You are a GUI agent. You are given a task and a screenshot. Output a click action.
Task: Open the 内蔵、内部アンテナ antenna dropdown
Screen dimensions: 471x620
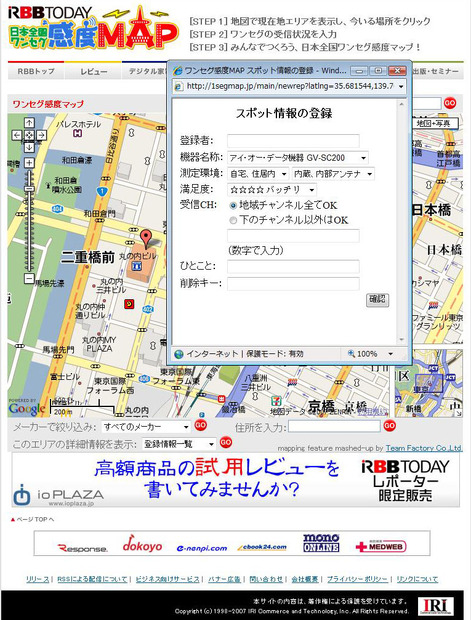[333, 174]
